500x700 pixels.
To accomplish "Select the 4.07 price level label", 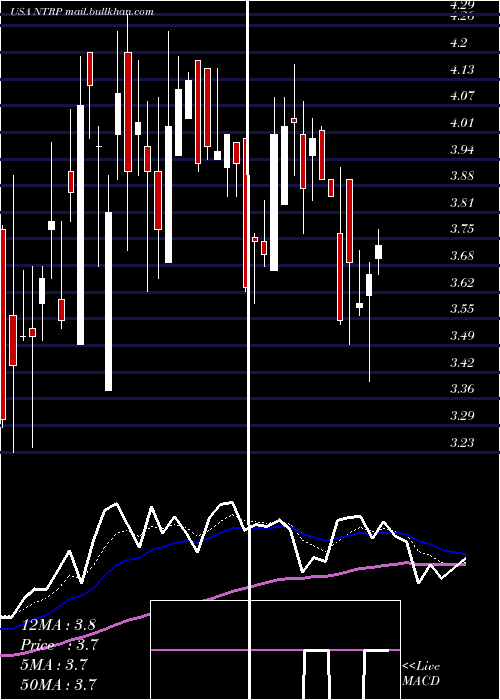I will click(x=462, y=96).
